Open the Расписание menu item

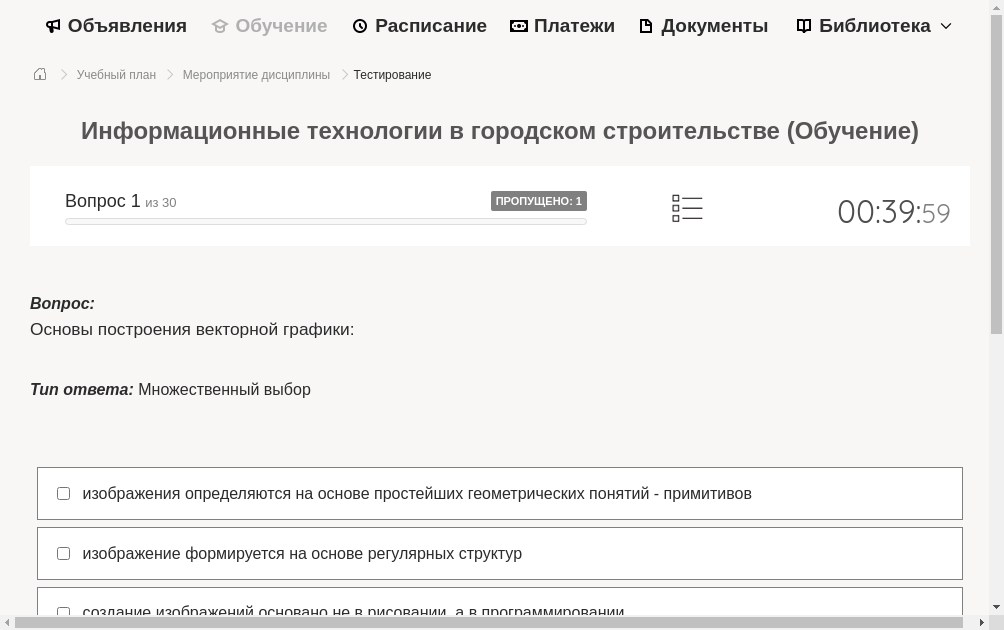click(430, 25)
